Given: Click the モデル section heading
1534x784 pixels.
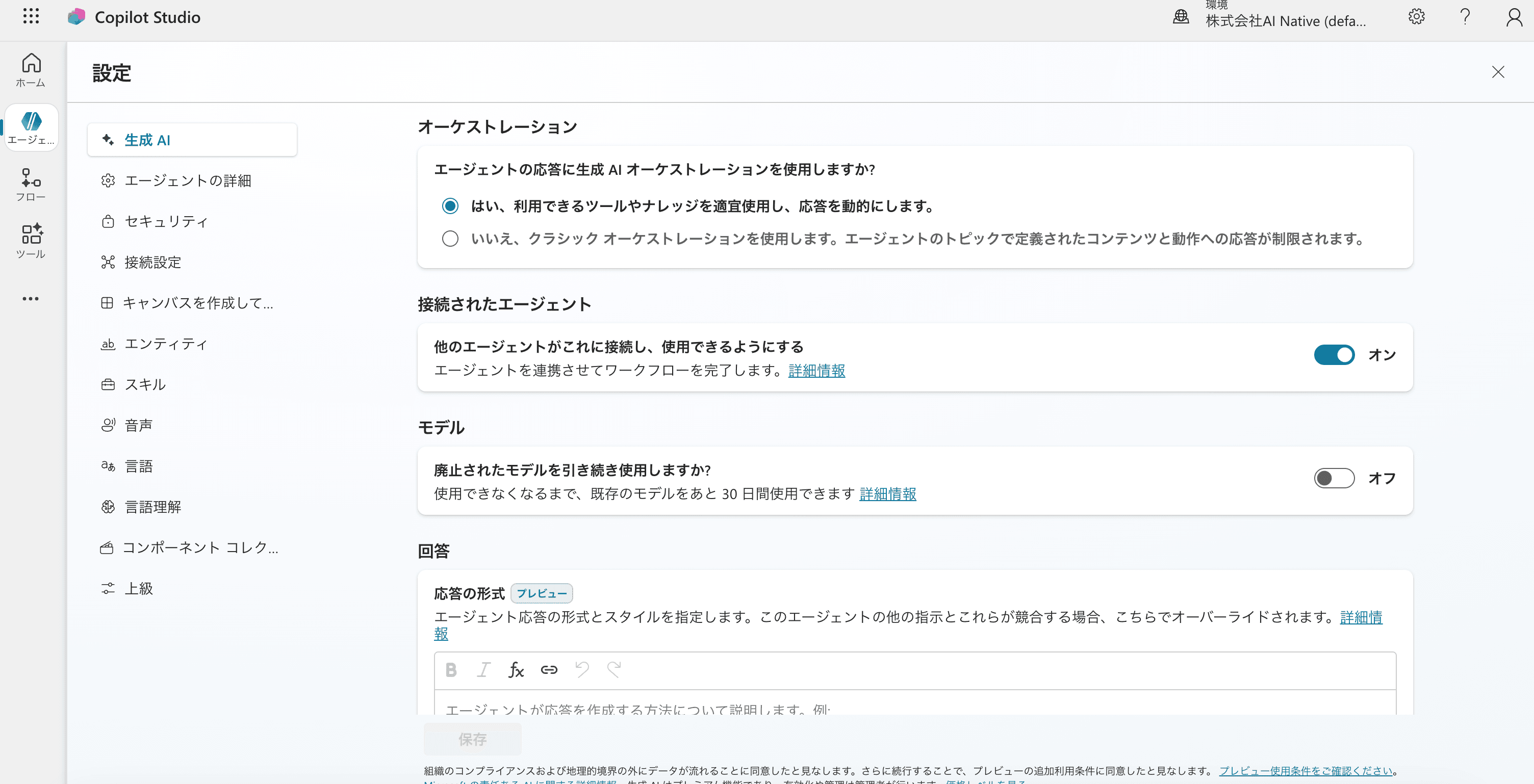Looking at the screenshot, I should tap(441, 427).
